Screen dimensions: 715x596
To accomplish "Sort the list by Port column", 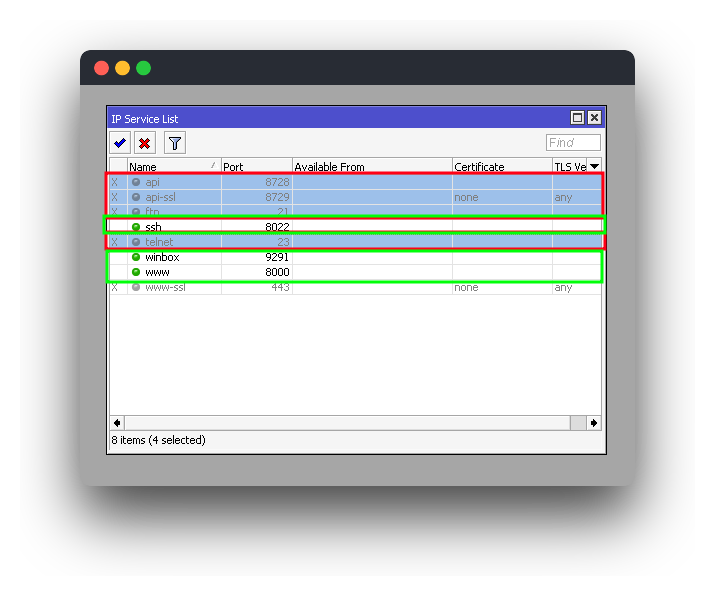I will tap(255, 166).
